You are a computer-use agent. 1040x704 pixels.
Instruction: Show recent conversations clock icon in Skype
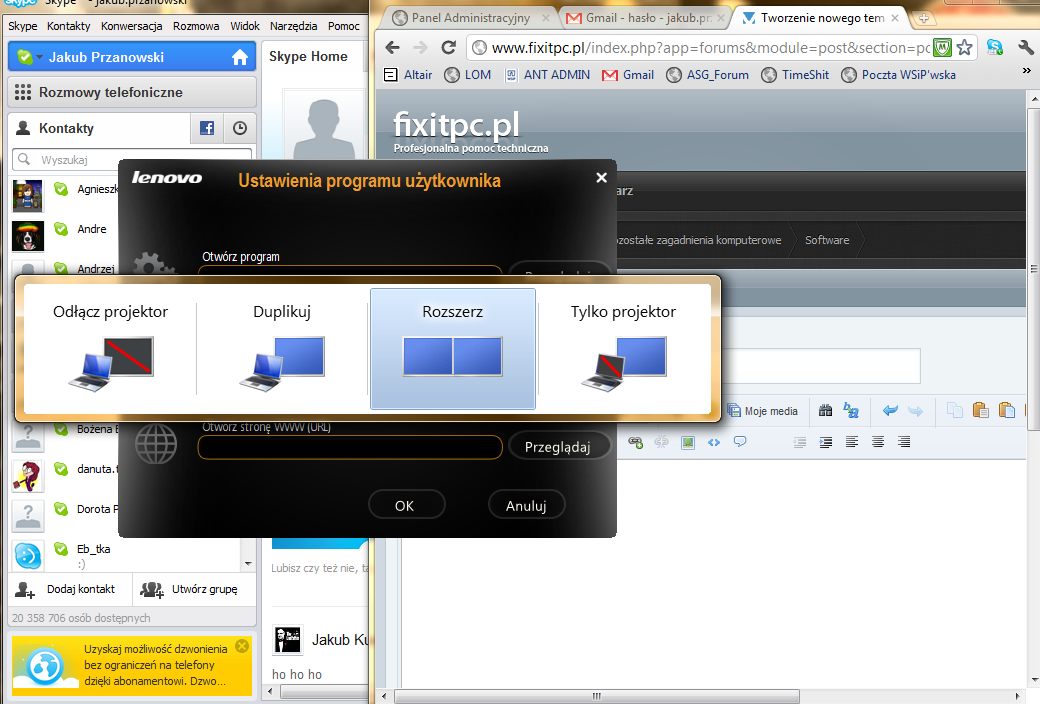[x=239, y=128]
